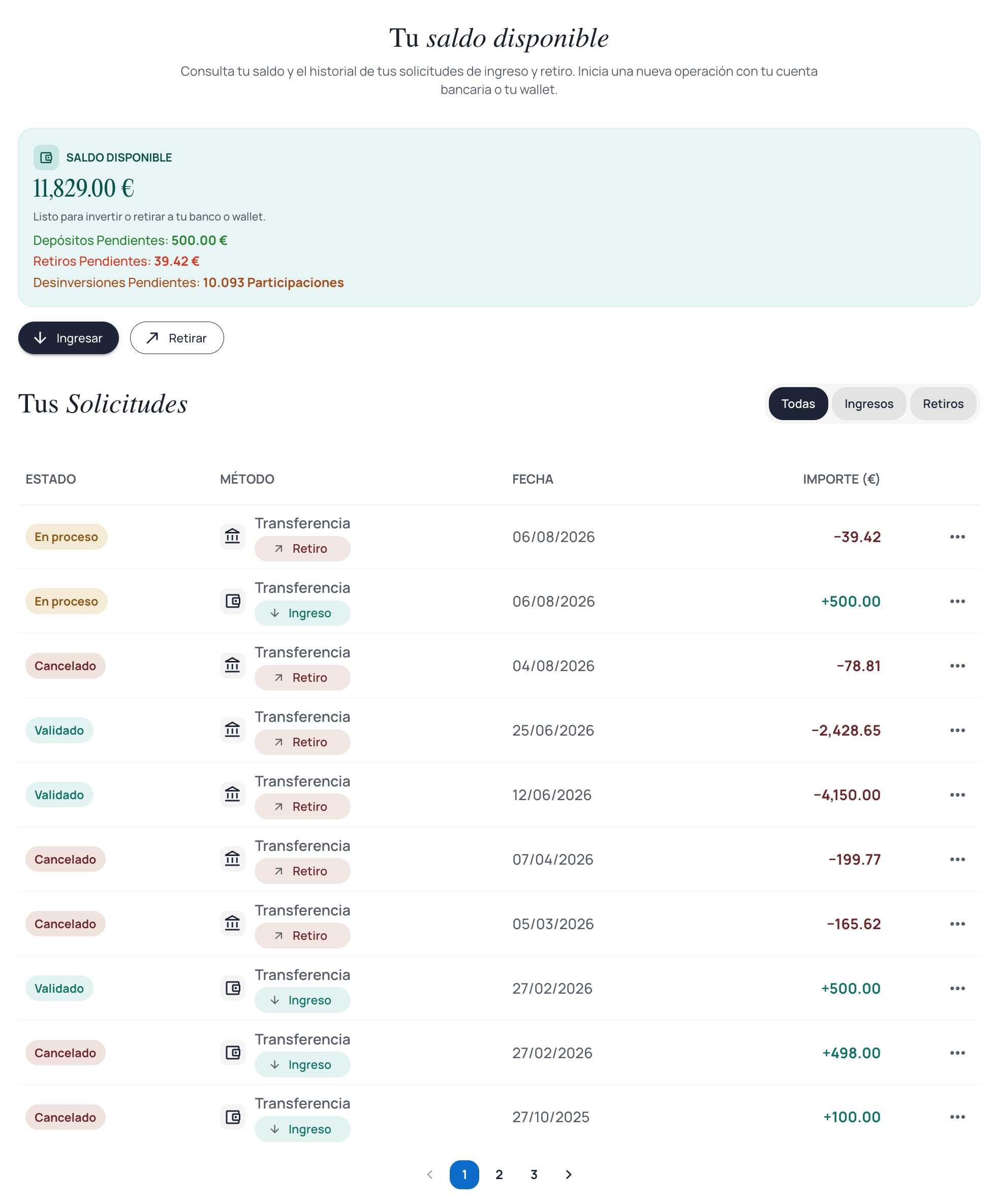Click bank icon on the -4,150.00 row
996x1204 pixels.
click(x=232, y=794)
